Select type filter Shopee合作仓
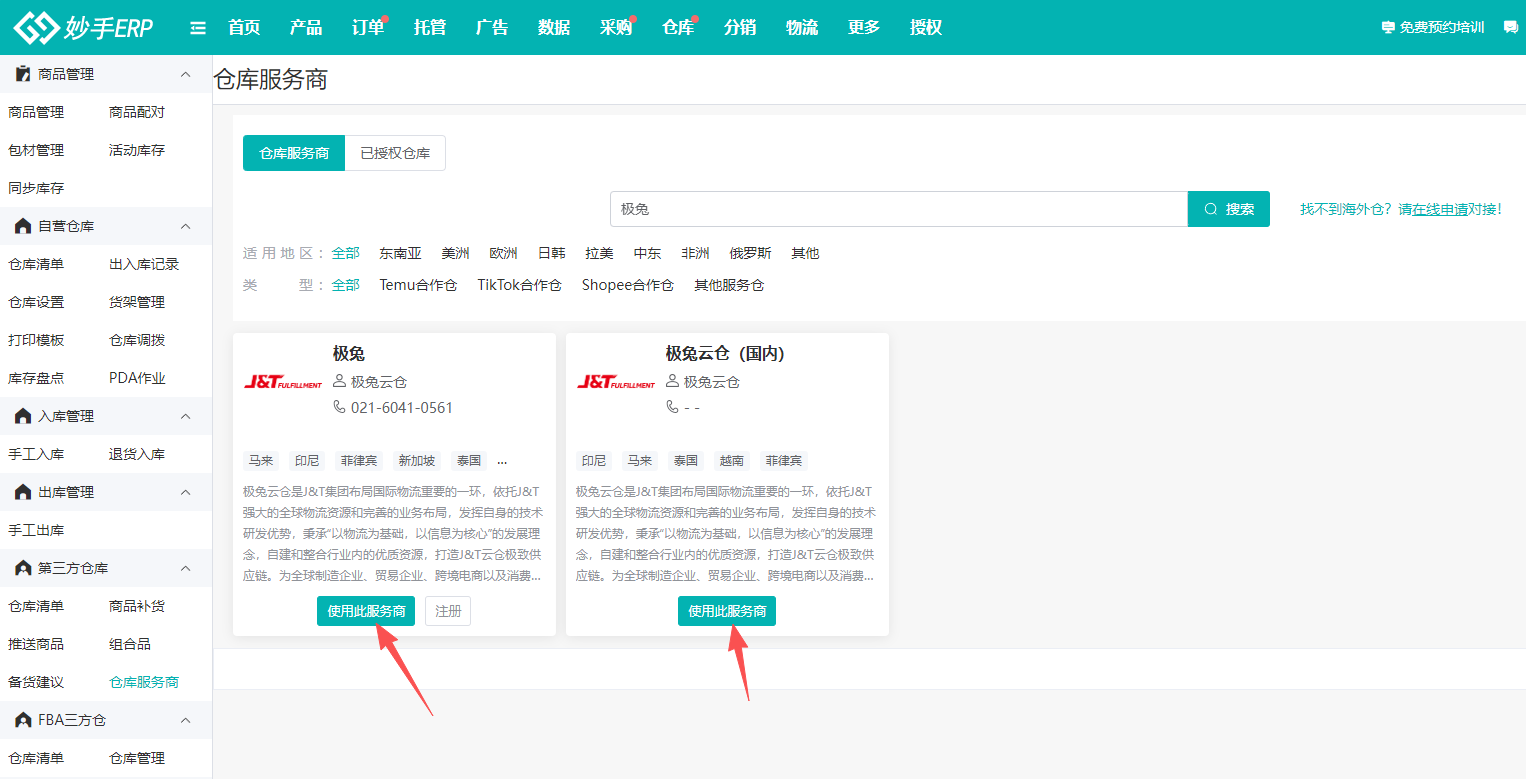The image size is (1526, 779). point(628,285)
